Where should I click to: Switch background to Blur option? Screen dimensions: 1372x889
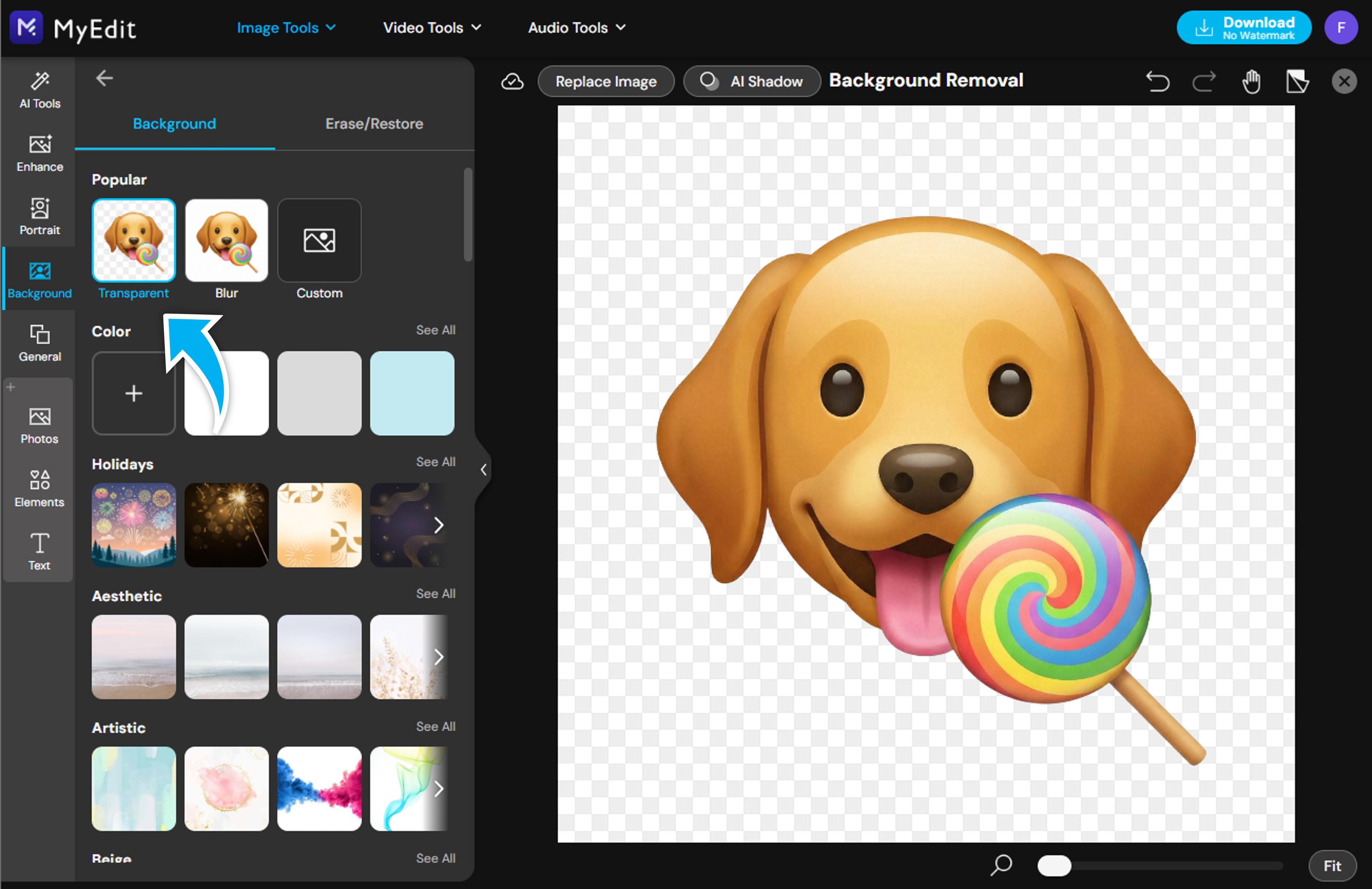pos(226,240)
